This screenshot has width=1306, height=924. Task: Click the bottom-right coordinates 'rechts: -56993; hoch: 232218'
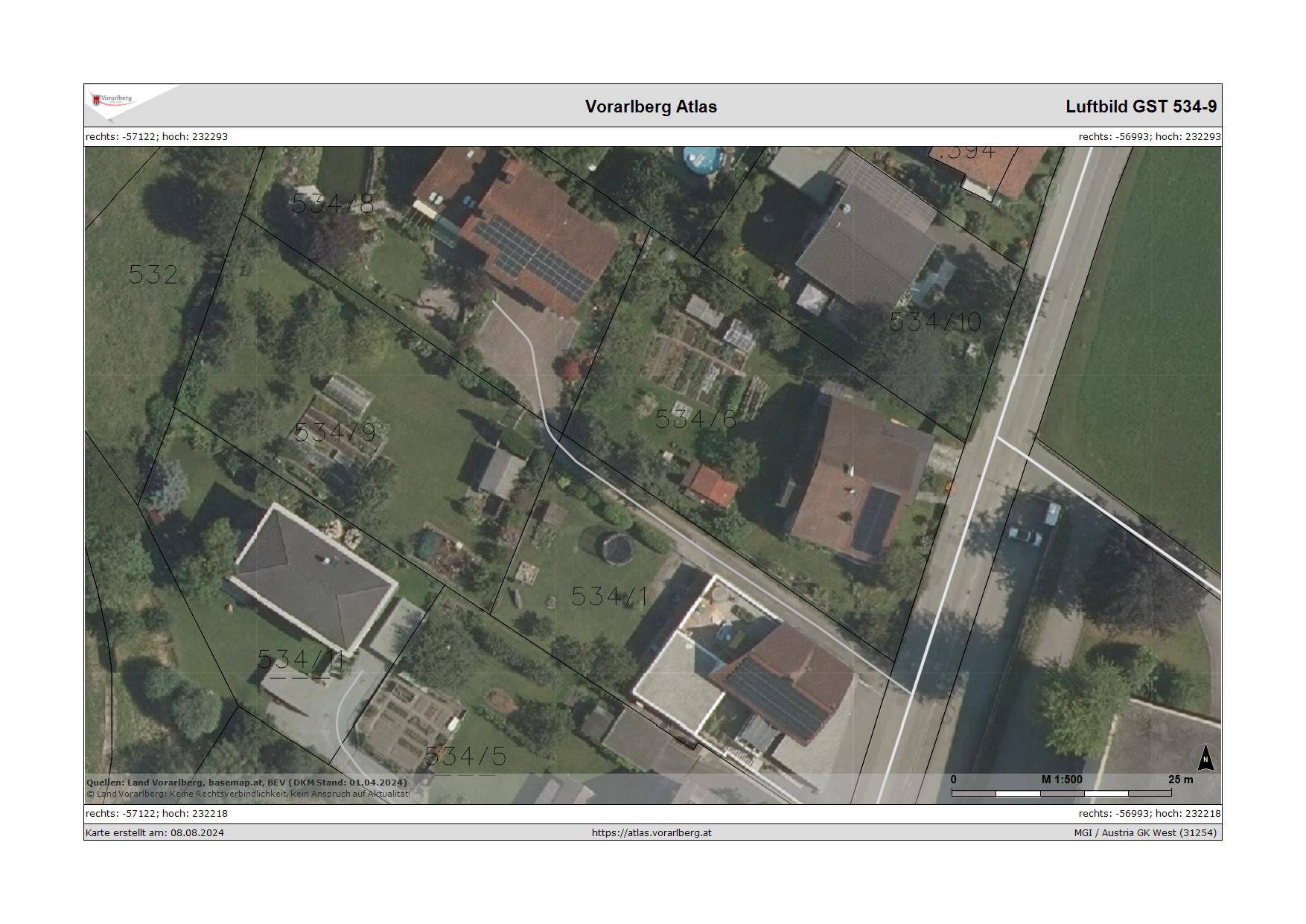[1150, 813]
